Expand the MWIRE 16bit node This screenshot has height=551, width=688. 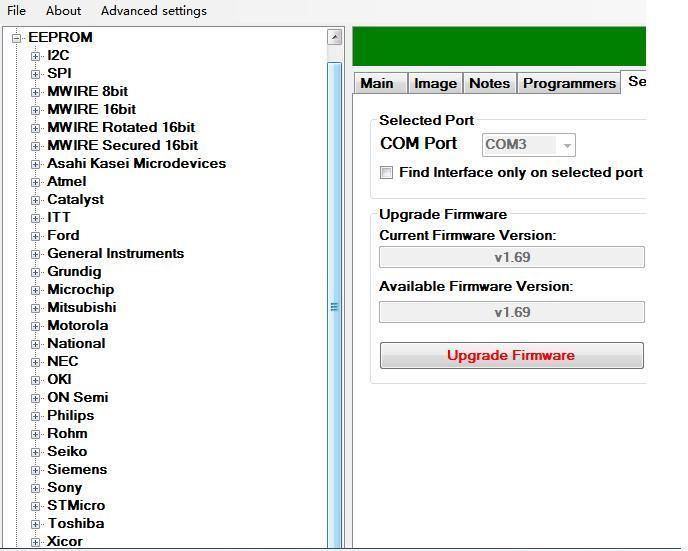click(36, 110)
